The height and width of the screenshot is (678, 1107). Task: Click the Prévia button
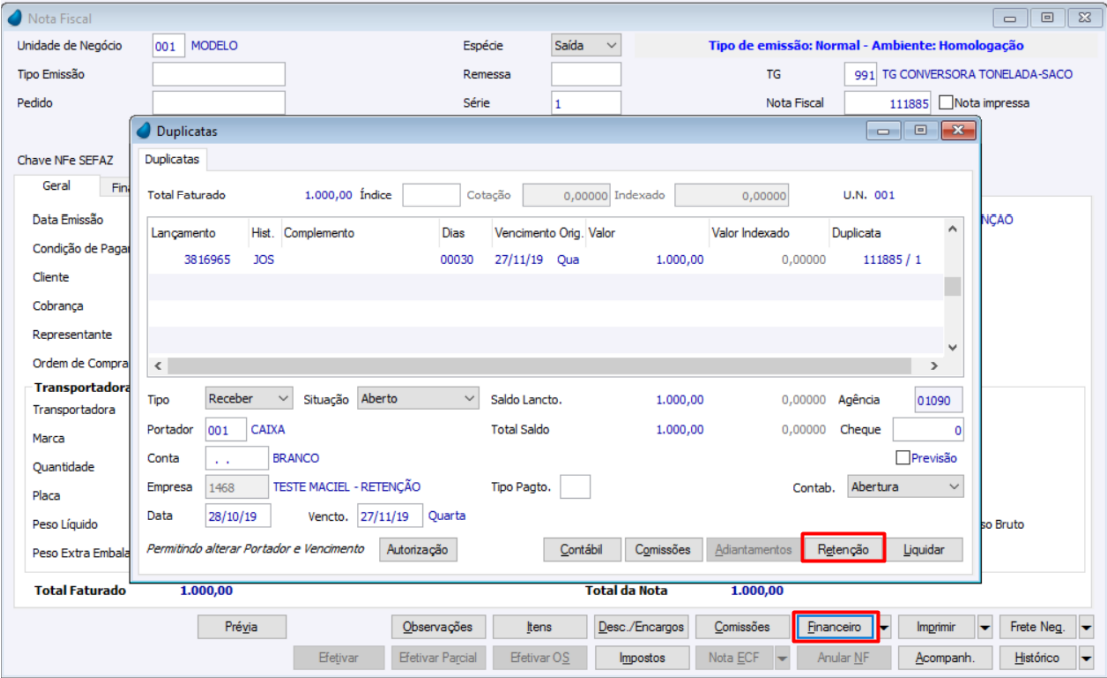tap(241, 627)
